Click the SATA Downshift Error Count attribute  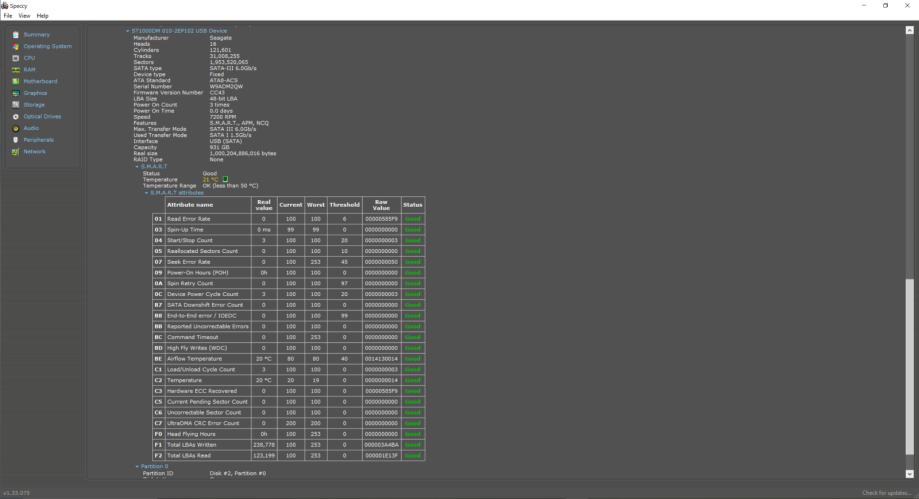(x=205, y=305)
